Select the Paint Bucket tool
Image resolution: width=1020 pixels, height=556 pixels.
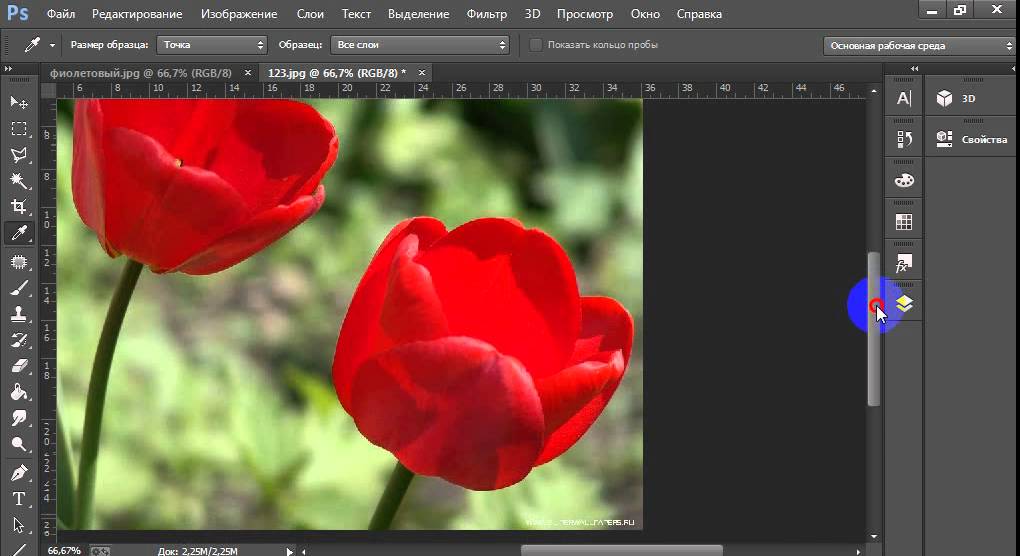pyautogui.click(x=19, y=392)
